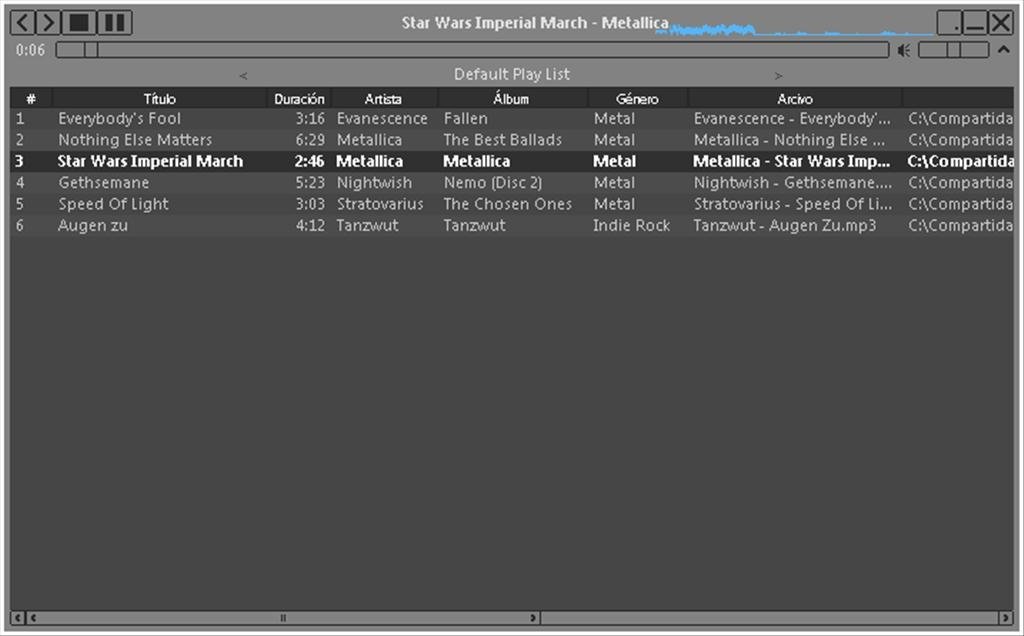Click the horizontal scrollbar thumb
Screen dimensions: 1024x636
[283, 618]
